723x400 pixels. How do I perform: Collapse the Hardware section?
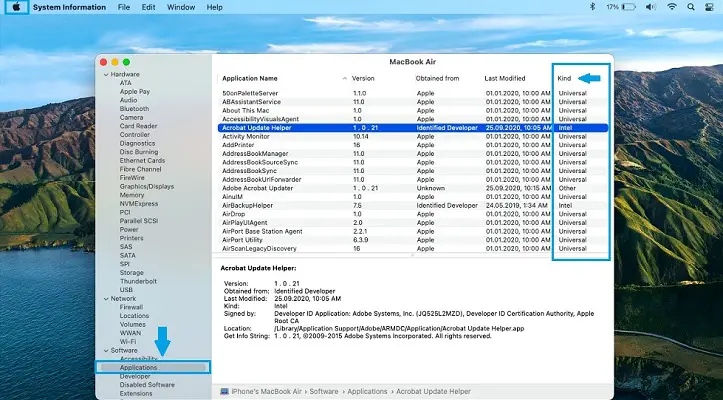(105, 74)
